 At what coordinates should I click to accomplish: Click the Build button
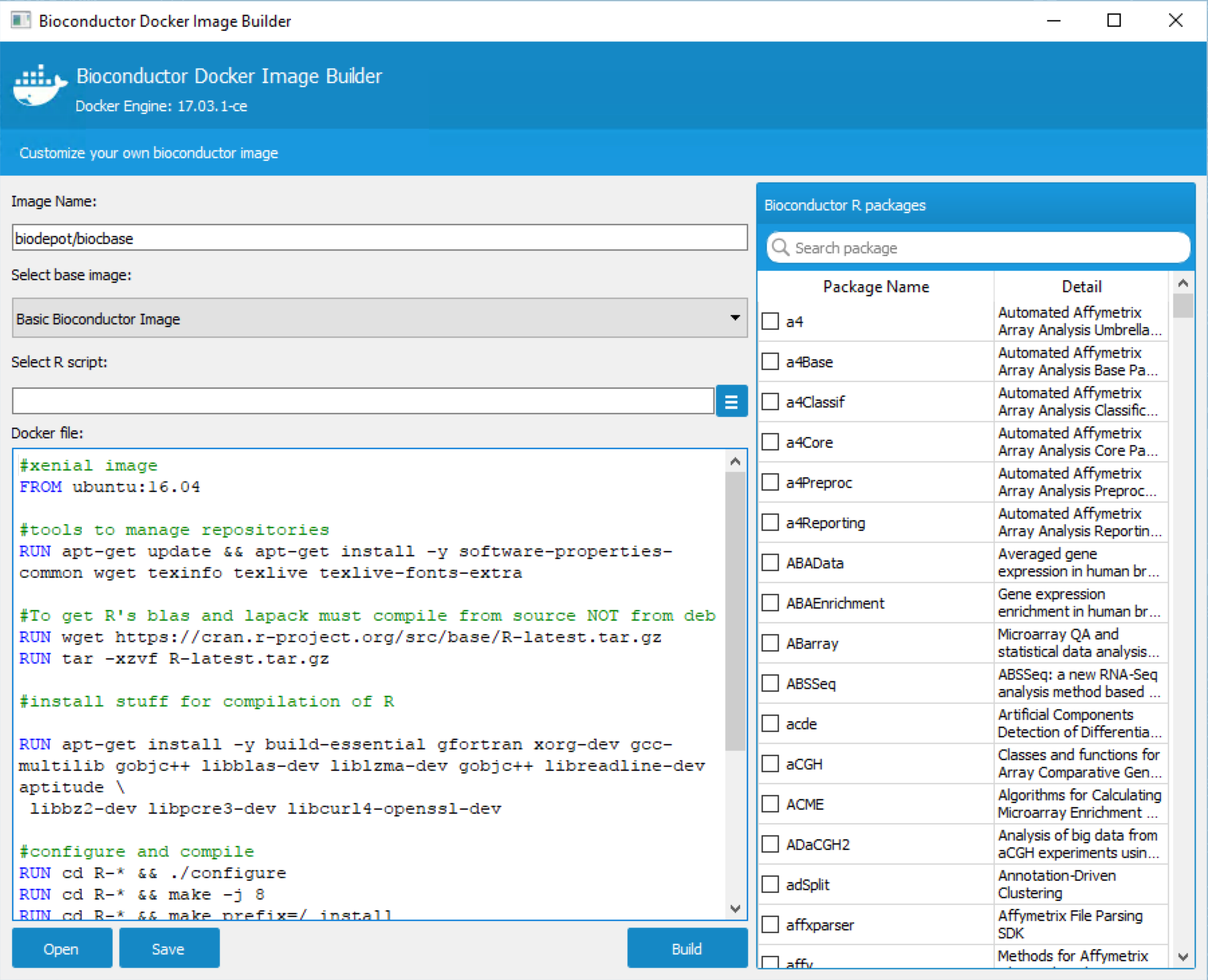click(687, 948)
